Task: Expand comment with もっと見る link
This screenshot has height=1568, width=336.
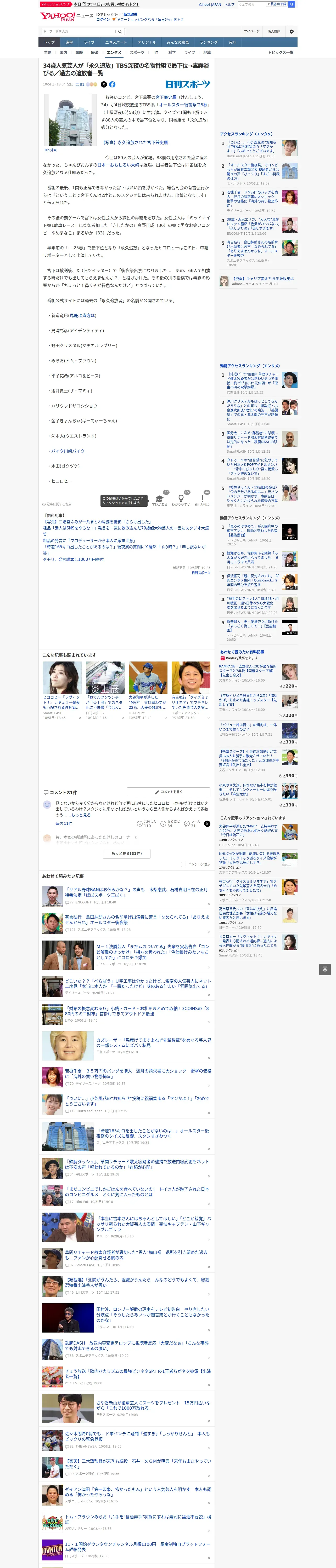Action: pyautogui.click(x=81, y=815)
